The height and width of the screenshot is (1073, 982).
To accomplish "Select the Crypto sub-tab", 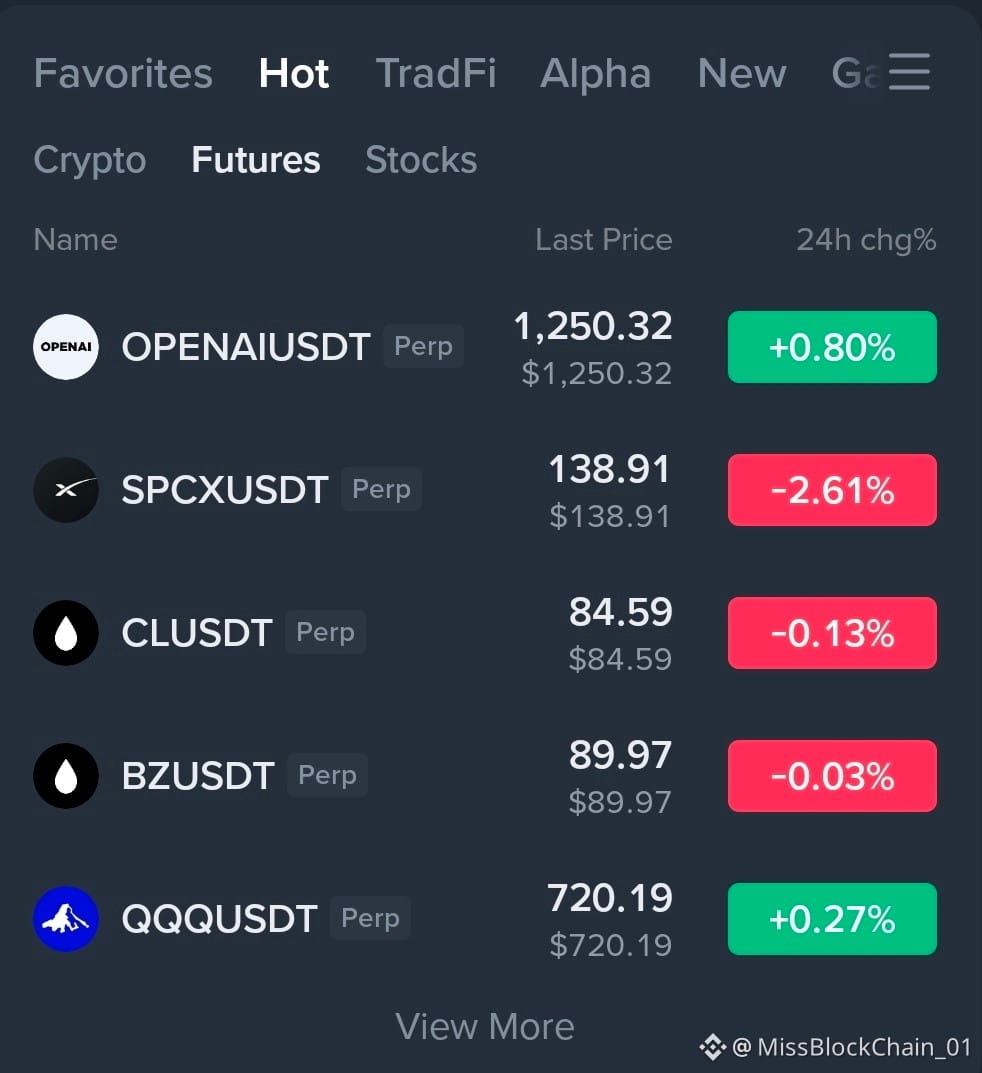I will coord(90,161).
